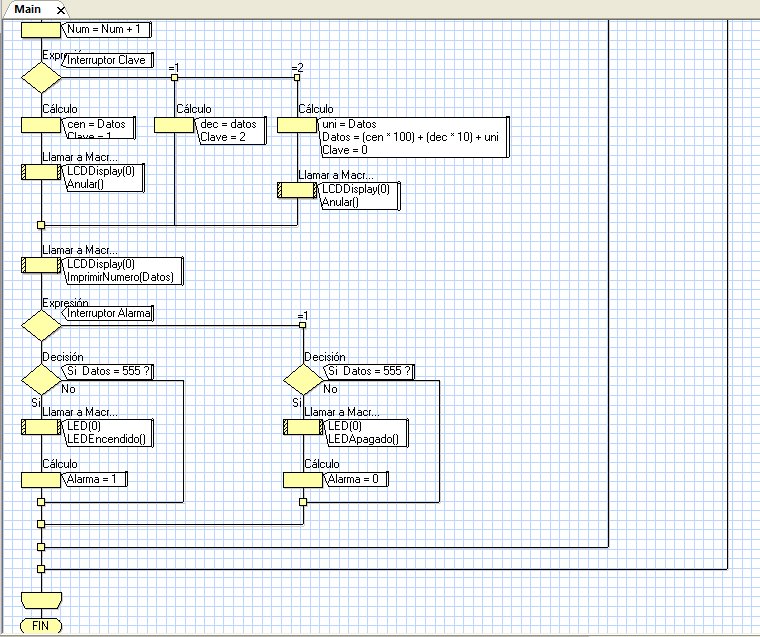The width and height of the screenshot is (760, 637).
Task: Select the Alarma = 0 calculation block
Action: point(303,480)
